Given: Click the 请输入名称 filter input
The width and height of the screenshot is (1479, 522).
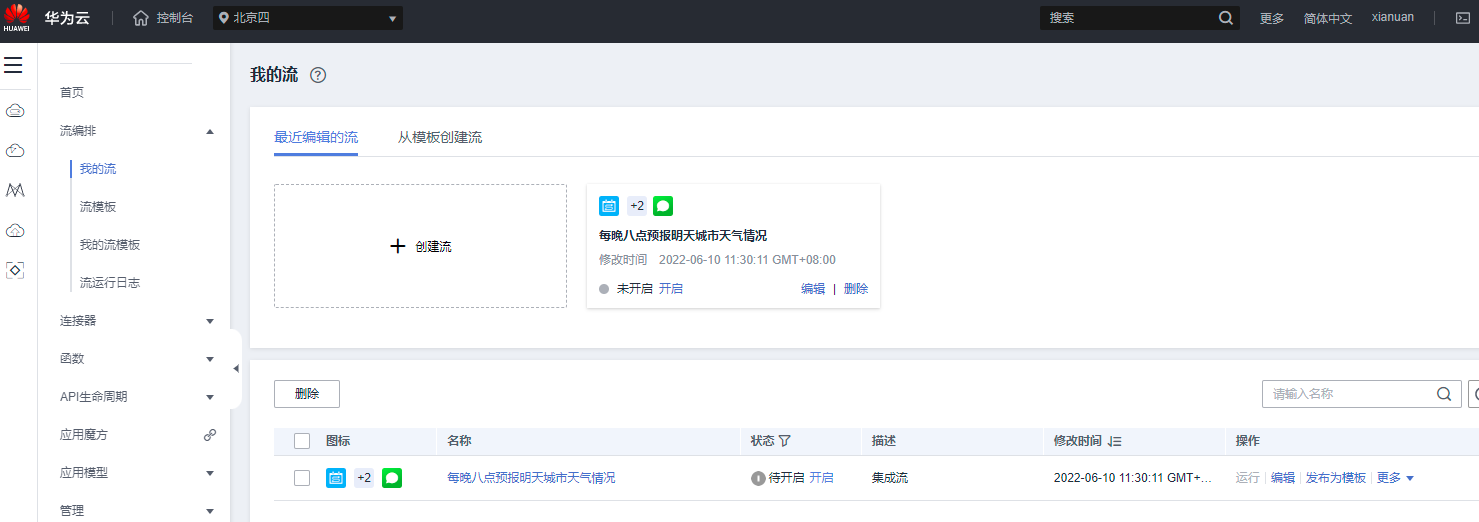Looking at the screenshot, I should click(x=1348, y=394).
